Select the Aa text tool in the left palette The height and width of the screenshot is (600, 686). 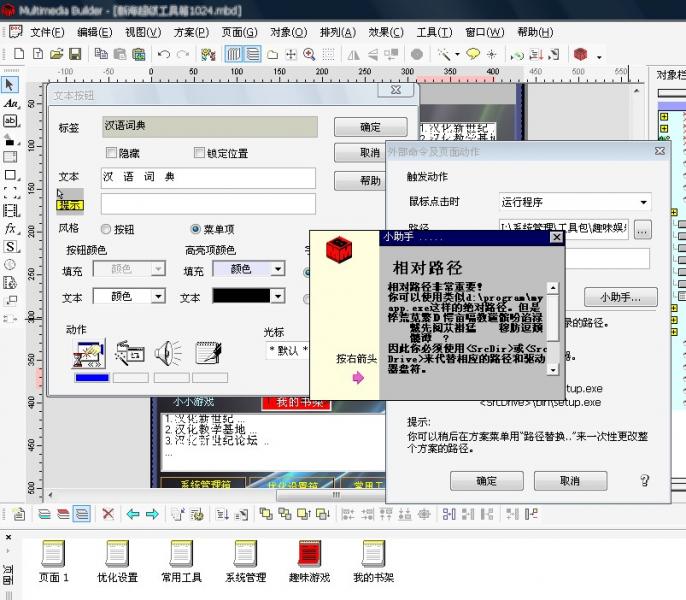10,103
